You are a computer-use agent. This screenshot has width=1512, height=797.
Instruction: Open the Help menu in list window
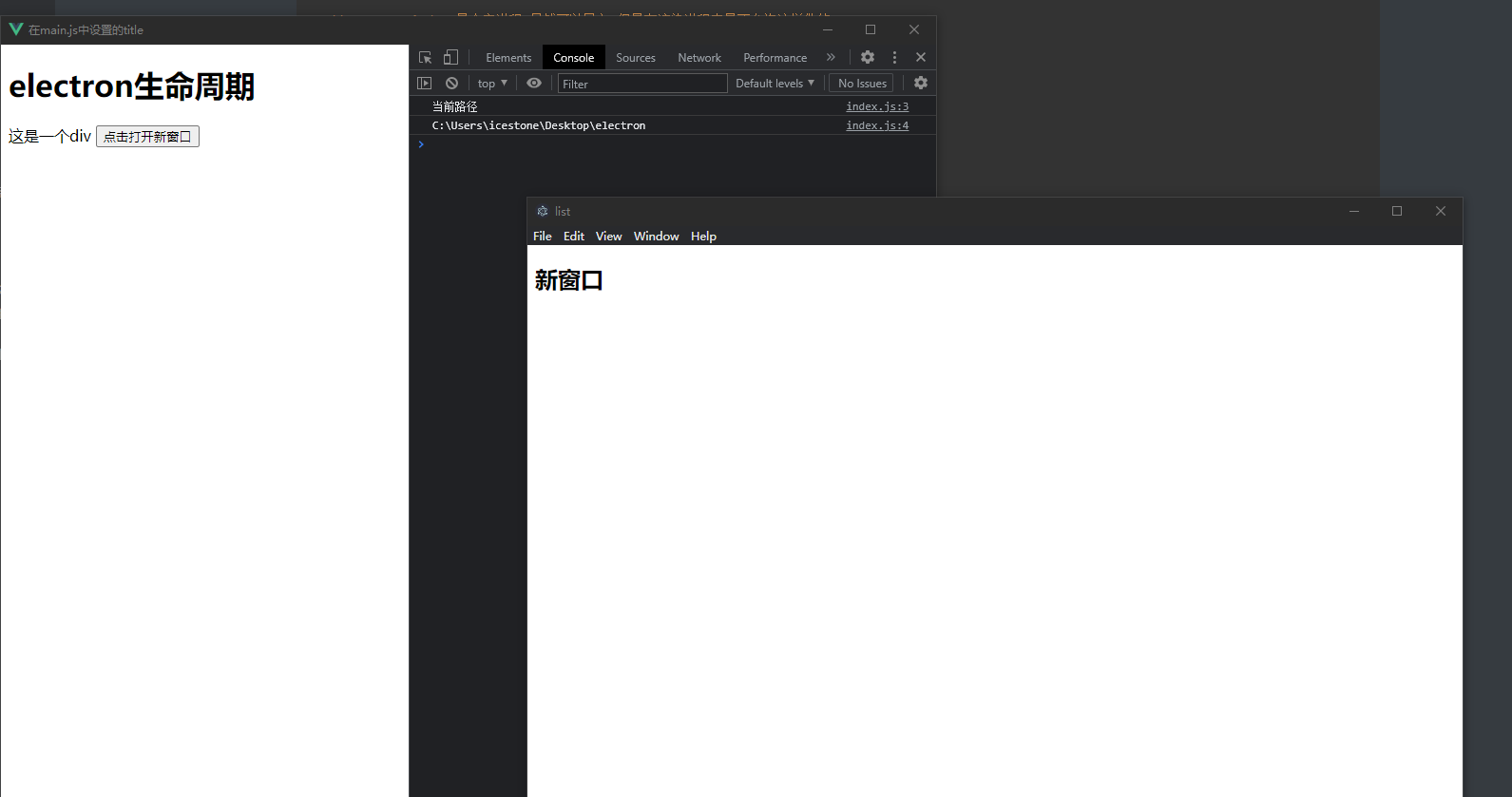(703, 237)
